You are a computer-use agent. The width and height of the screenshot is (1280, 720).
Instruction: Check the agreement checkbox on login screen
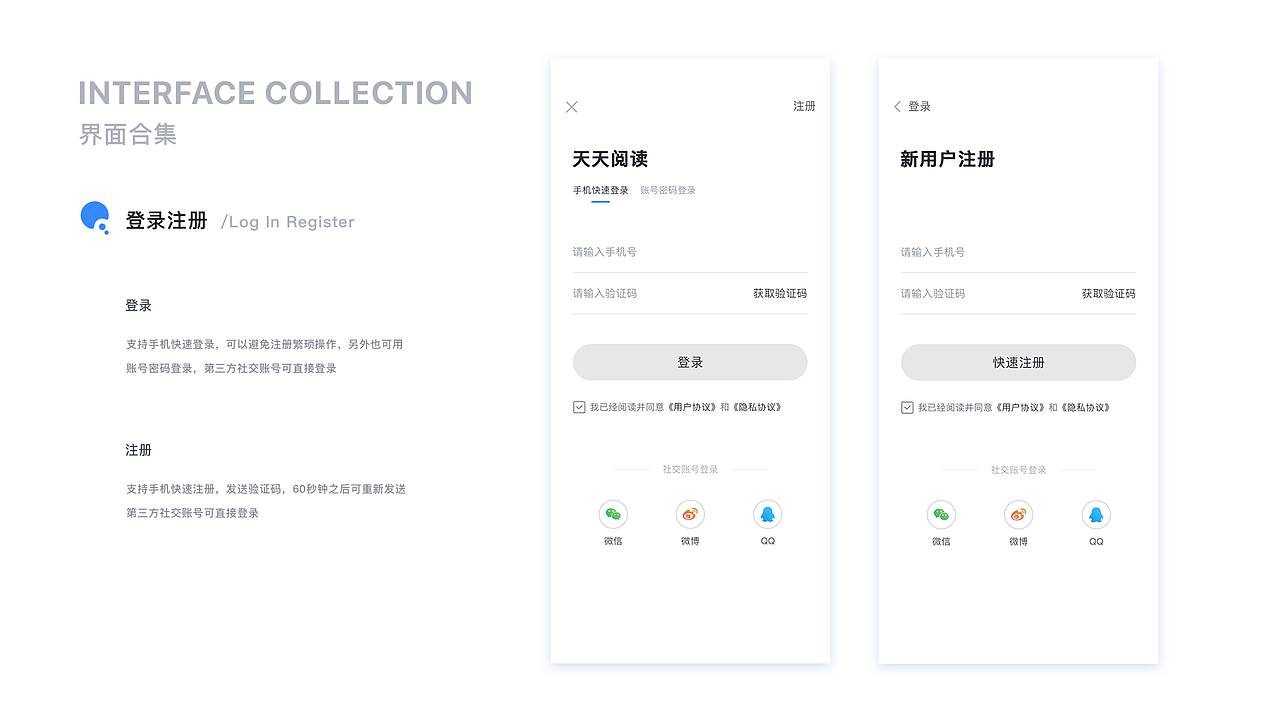coord(579,407)
